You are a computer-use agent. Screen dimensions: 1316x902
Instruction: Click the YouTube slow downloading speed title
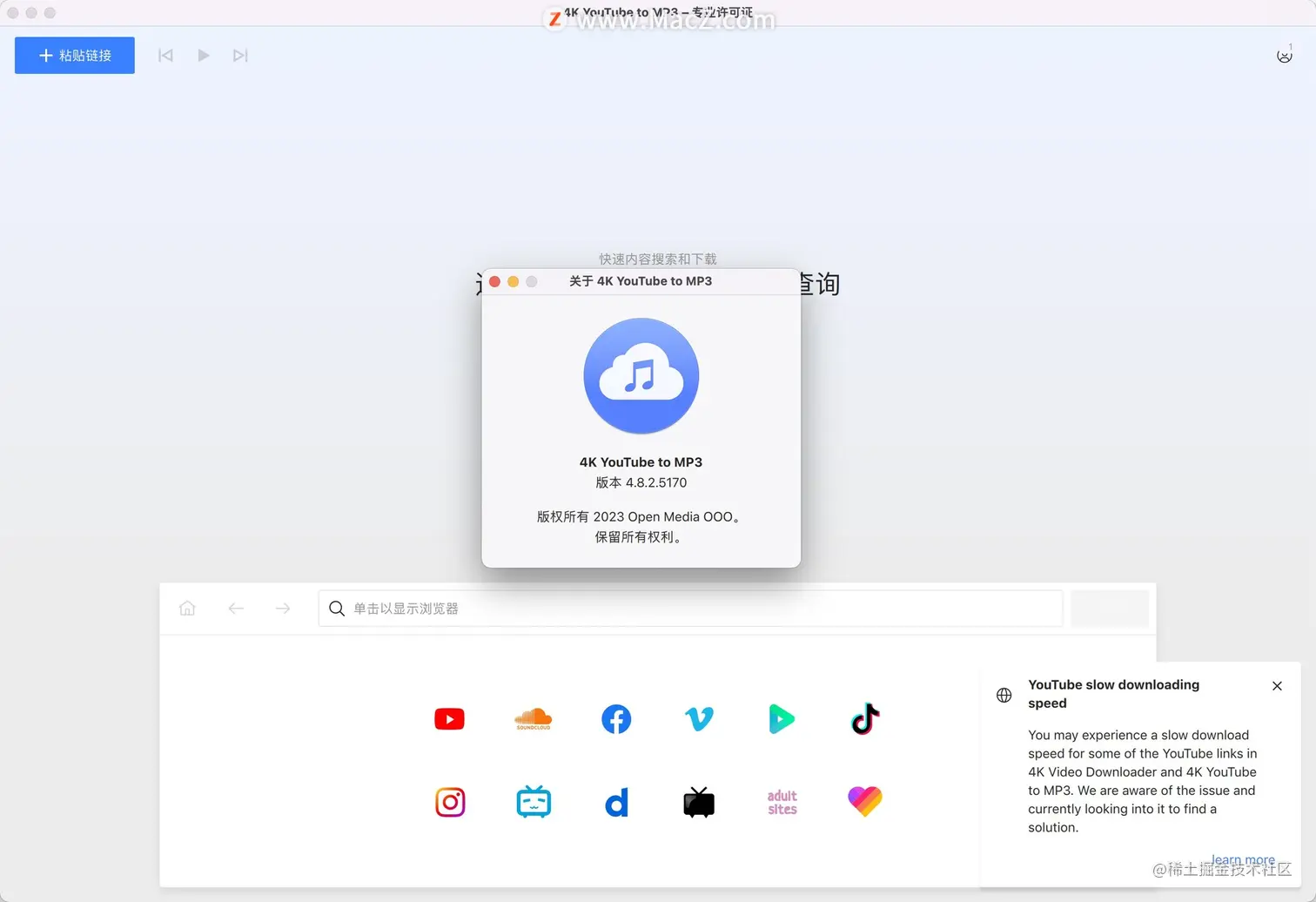point(1113,694)
